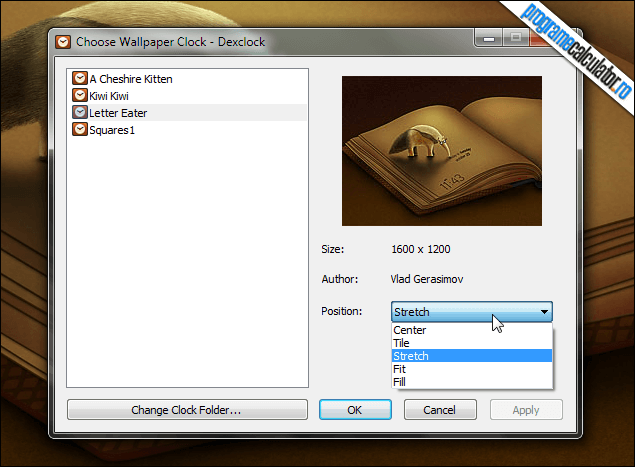Click the 1600 x 1200 size value
635x467 pixels.
click(420, 249)
